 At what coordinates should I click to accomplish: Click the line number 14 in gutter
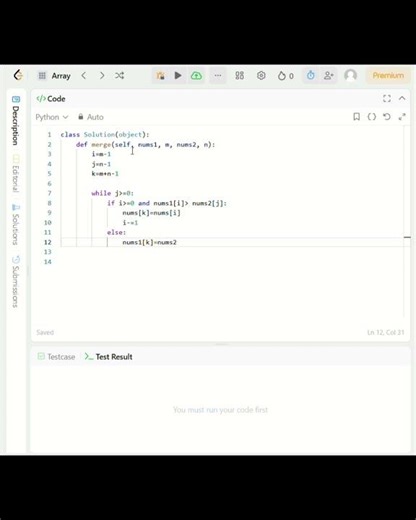[48, 262]
